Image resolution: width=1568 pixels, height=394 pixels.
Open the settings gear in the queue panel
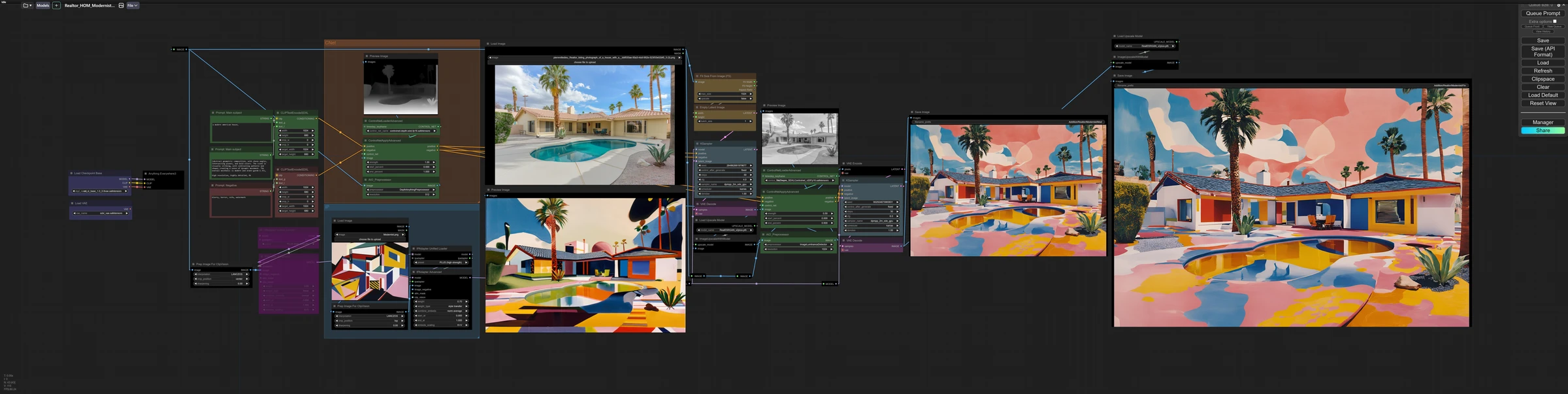tap(1558, 5)
